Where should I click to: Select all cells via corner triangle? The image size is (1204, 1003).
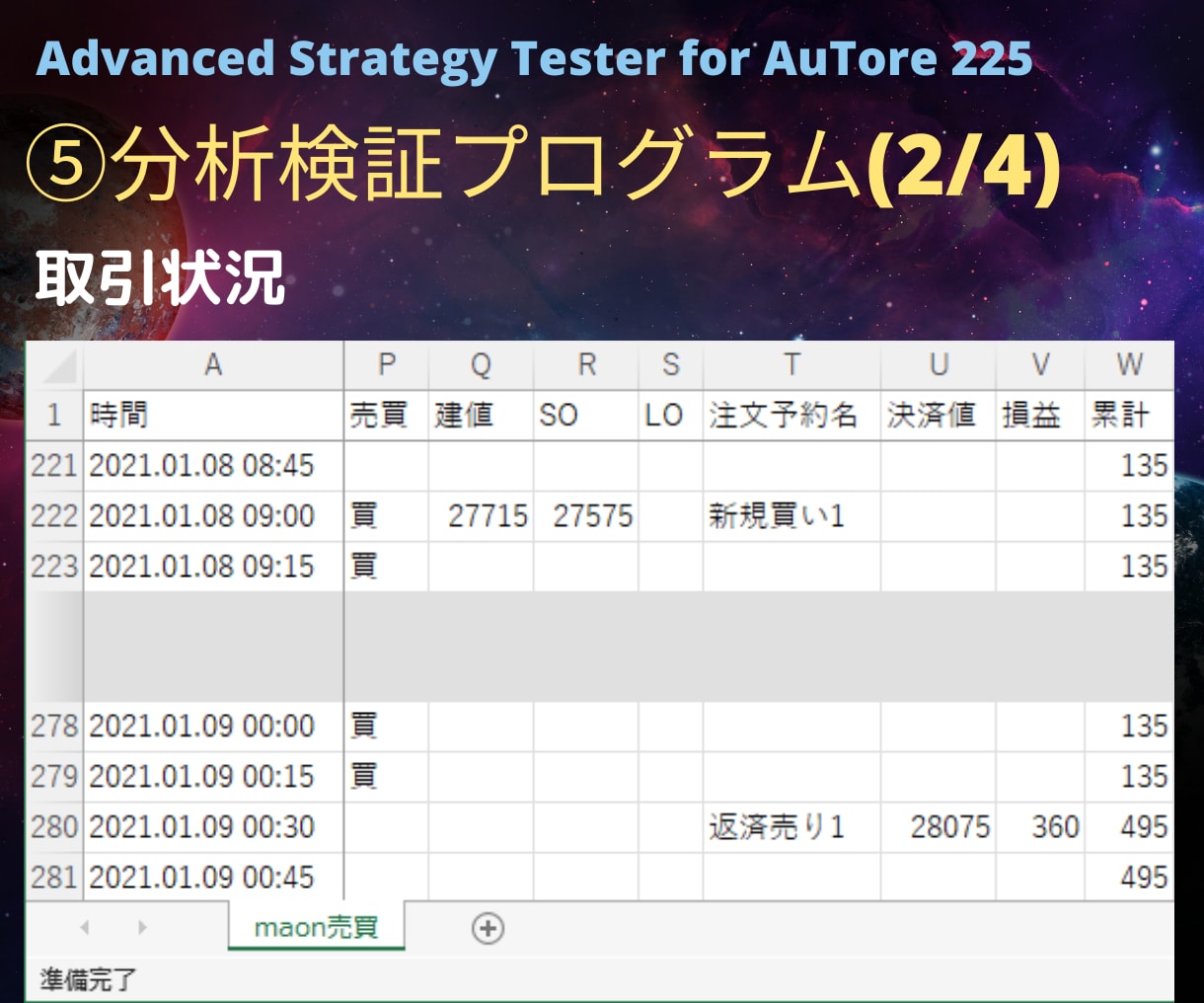55,366
